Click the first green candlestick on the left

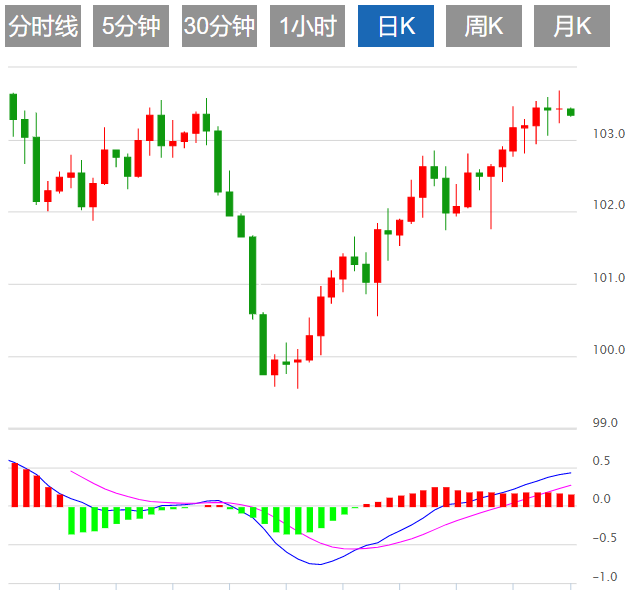click(13, 107)
